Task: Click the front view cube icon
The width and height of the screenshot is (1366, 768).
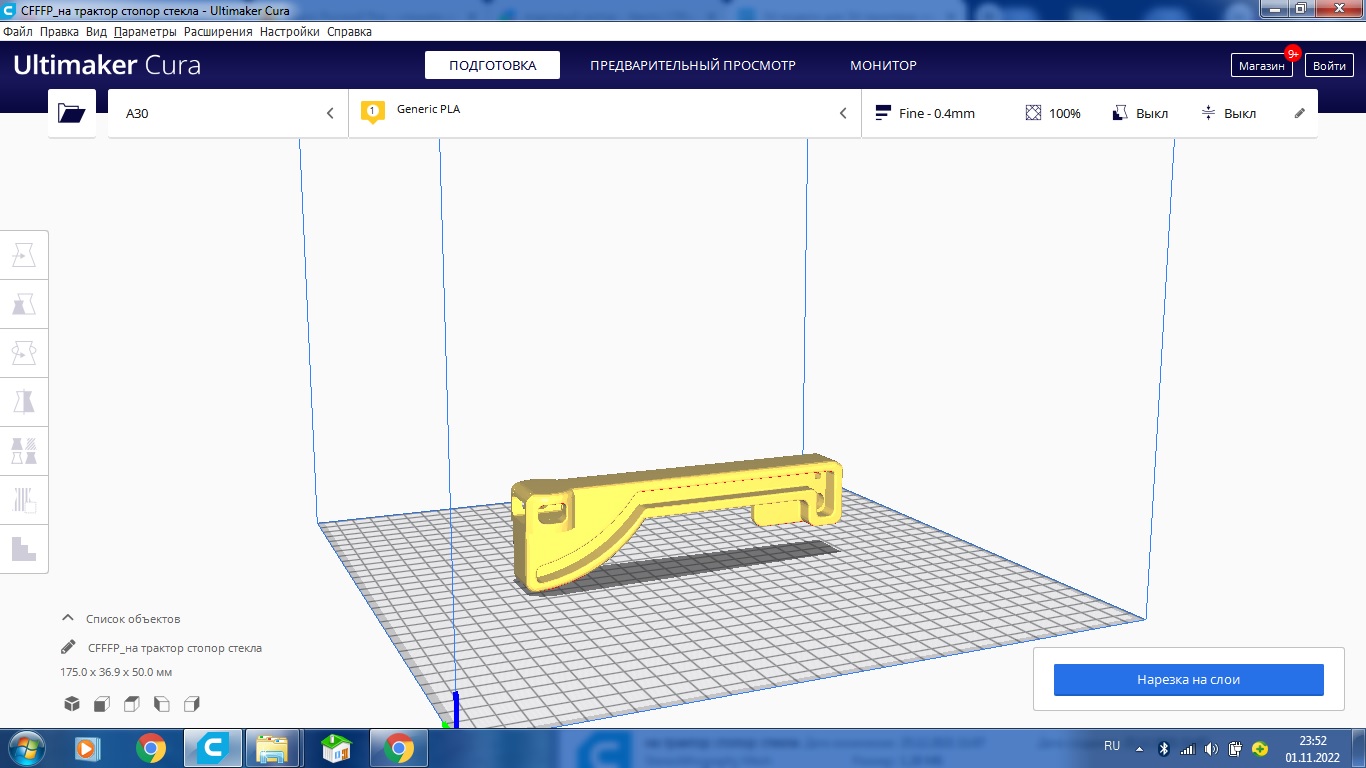Action: (102, 704)
